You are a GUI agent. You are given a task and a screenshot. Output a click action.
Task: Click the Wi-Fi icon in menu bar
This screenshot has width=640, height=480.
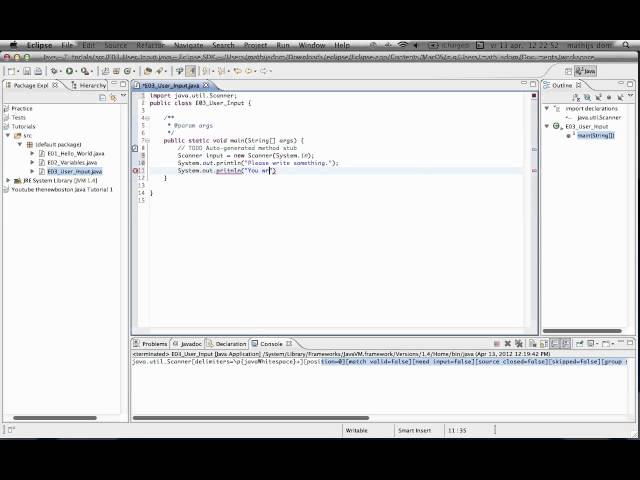point(403,45)
